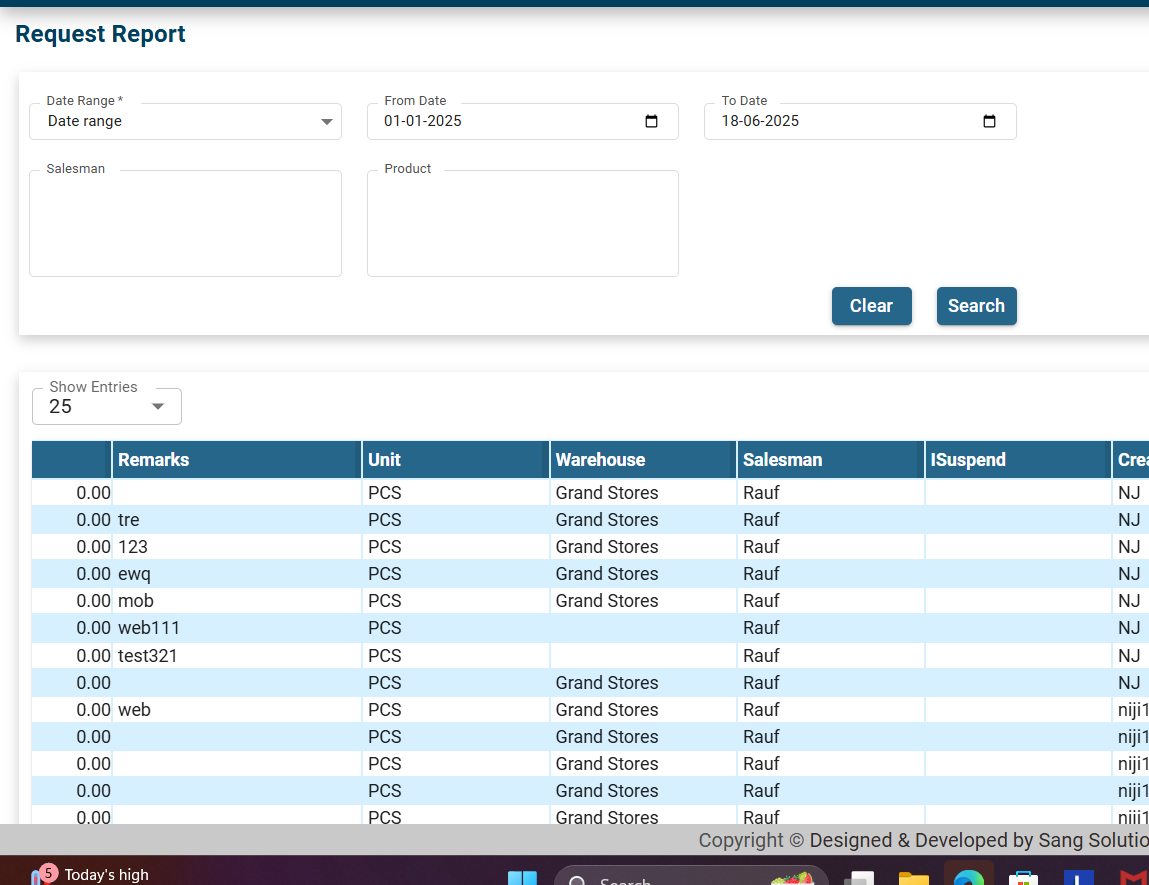Sort by the Warehouse column header
1149x885 pixels.
(x=600, y=460)
